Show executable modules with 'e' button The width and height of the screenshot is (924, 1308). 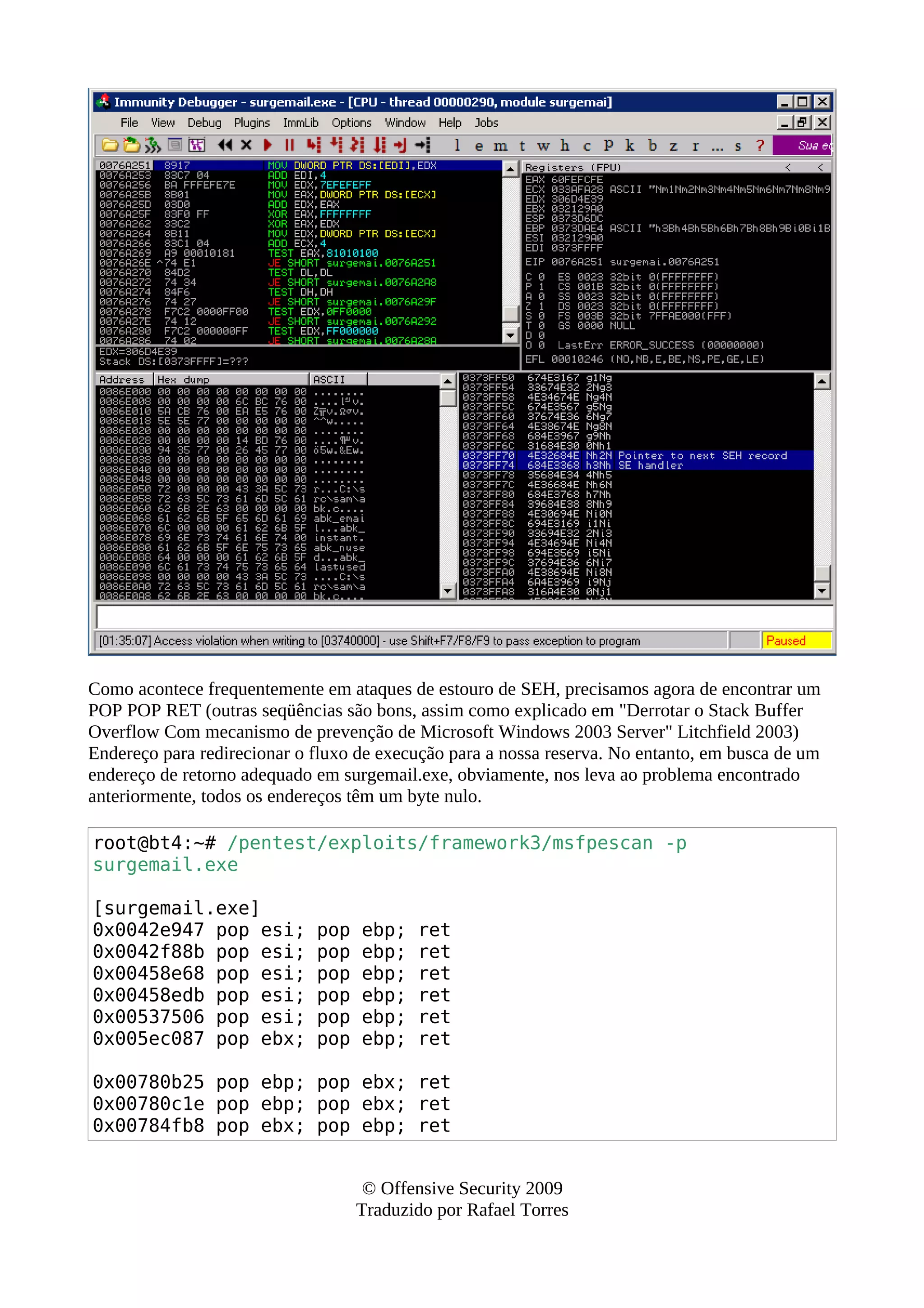point(479,146)
